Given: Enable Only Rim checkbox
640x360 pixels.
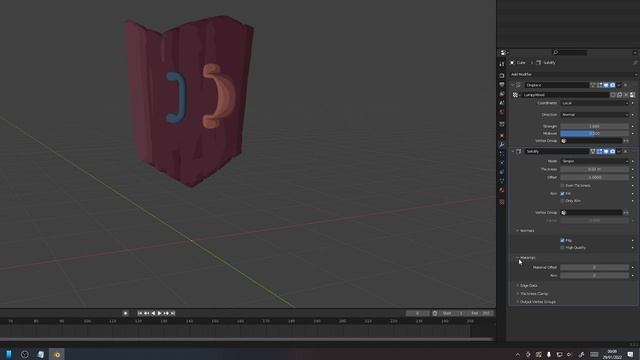Looking at the screenshot, I should click(562, 201).
